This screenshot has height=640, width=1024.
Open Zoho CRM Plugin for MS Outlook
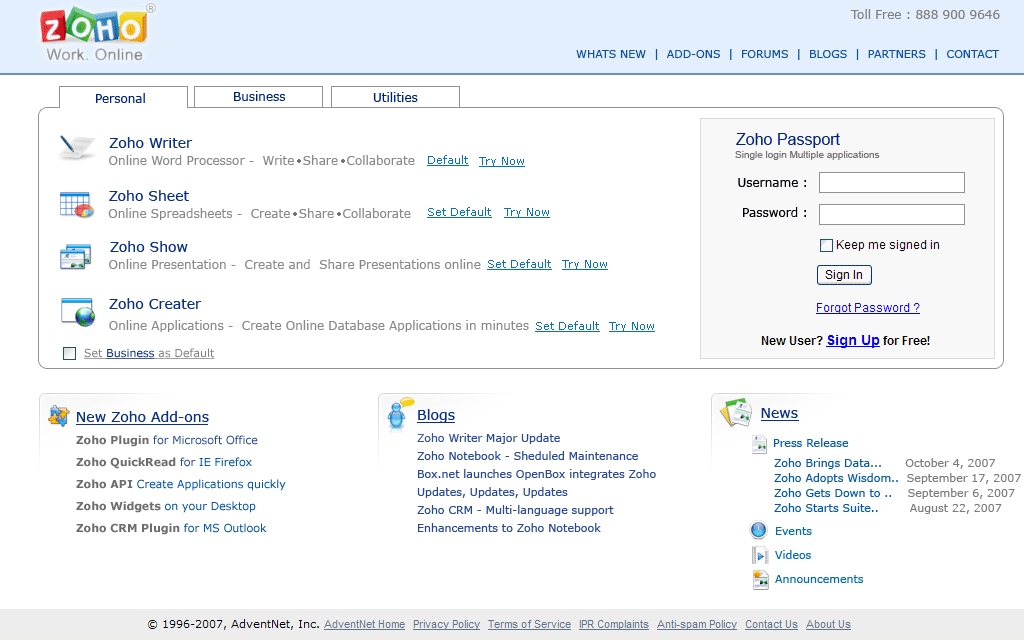pos(171,528)
